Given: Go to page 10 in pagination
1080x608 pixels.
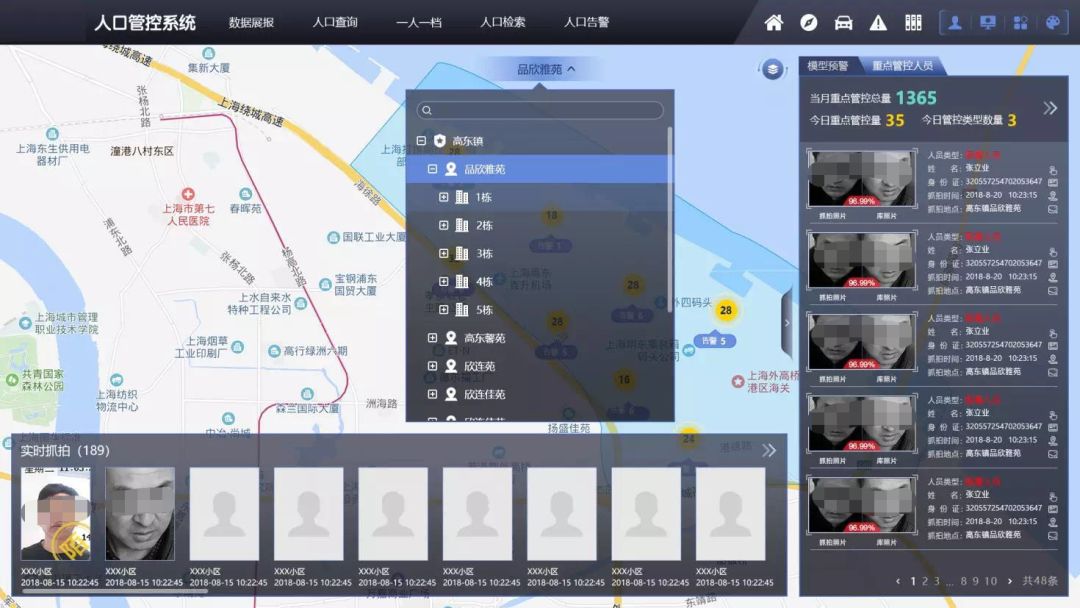Looking at the screenshot, I should pos(990,582).
